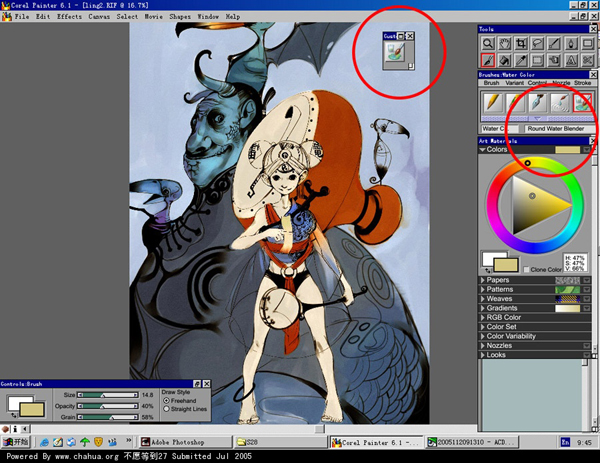Choose the yellow Pencil brush icon
The image size is (600, 463).
(492, 103)
